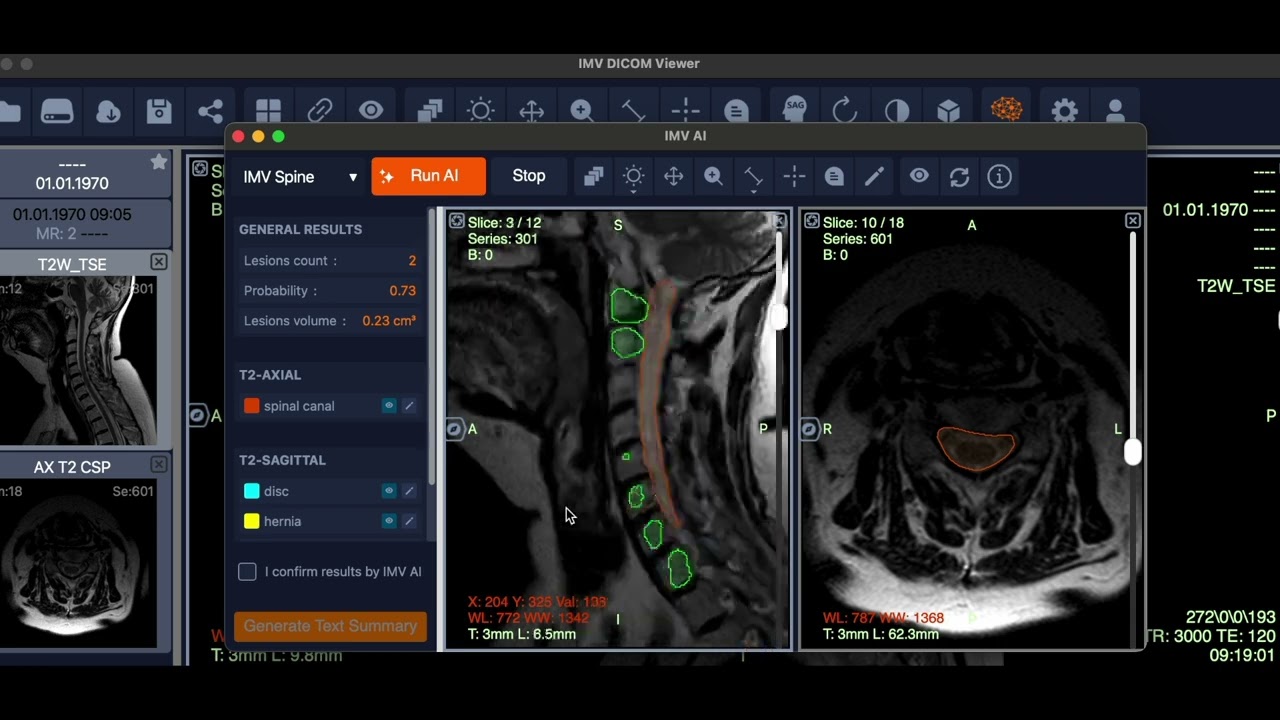
Task: Select the zoom tool in IMV AI toolbar
Action: point(714,177)
